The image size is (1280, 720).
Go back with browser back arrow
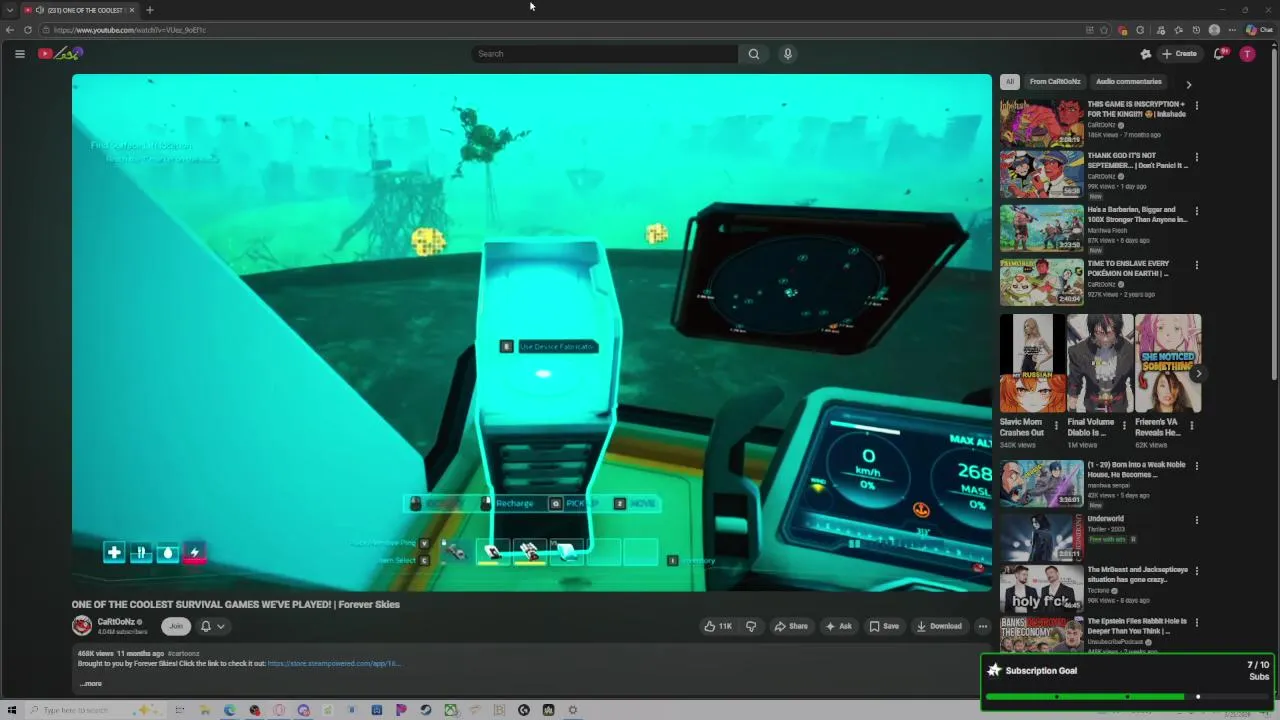(x=10, y=30)
